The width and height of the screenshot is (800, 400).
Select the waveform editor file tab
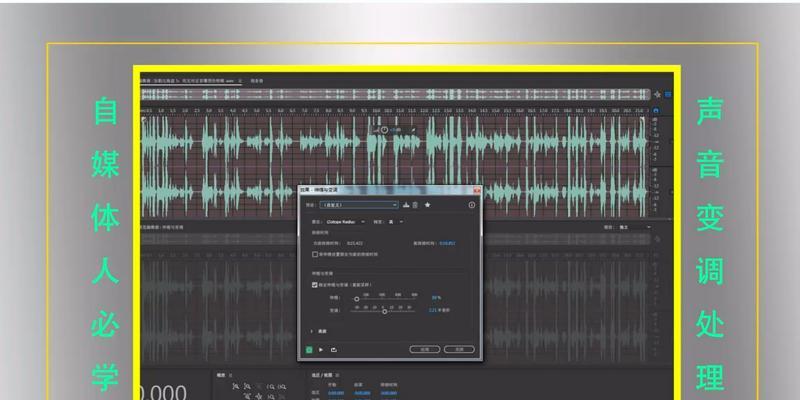tap(190, 81)
